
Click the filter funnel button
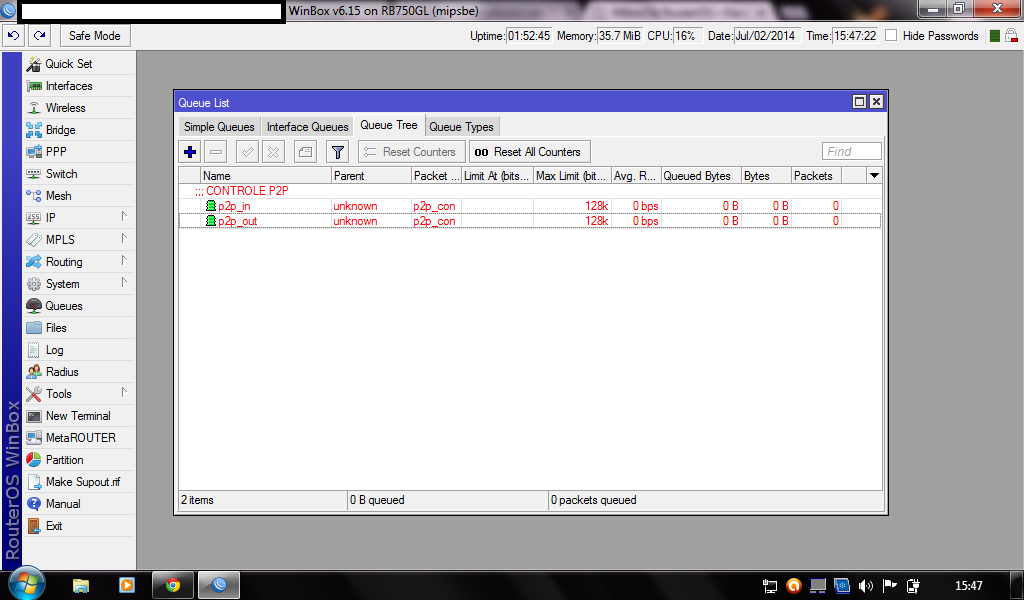(x=338, y=152)
